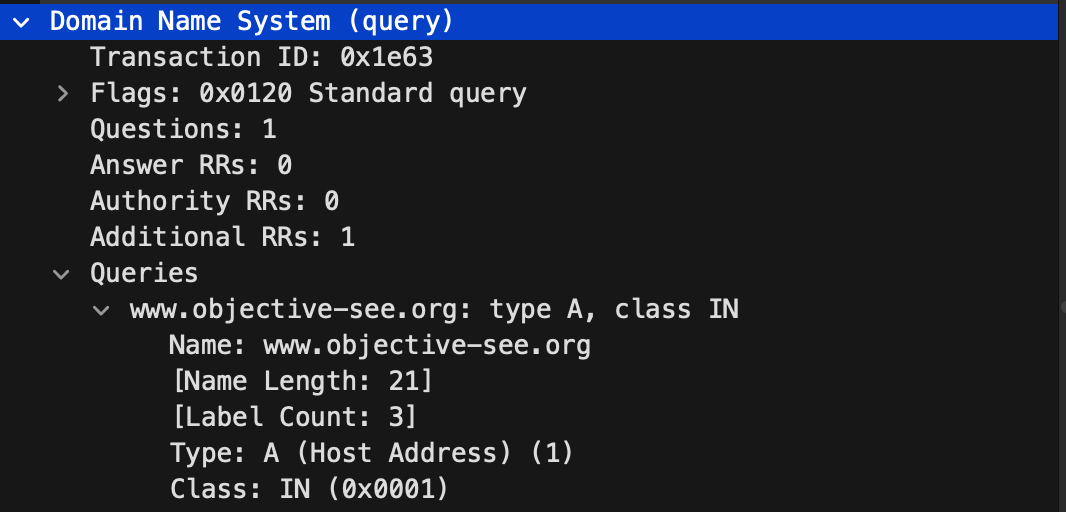Select the Queries label
The width and height of the screenshot is (1066, 512).
(144, 273)
